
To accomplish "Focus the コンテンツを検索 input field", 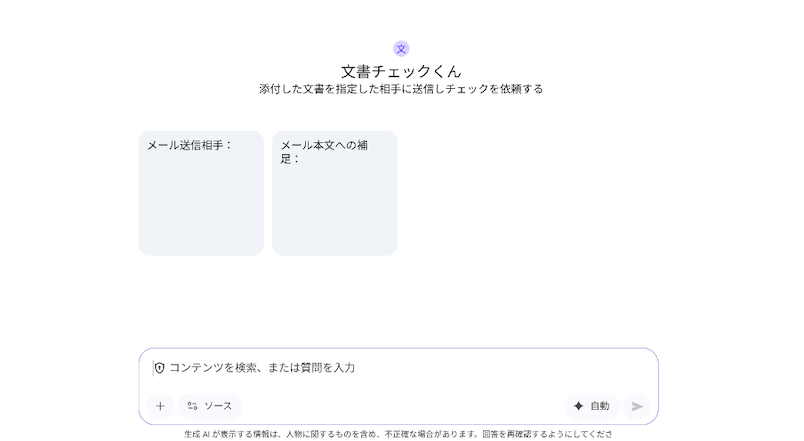I will [x=398, y=368].
